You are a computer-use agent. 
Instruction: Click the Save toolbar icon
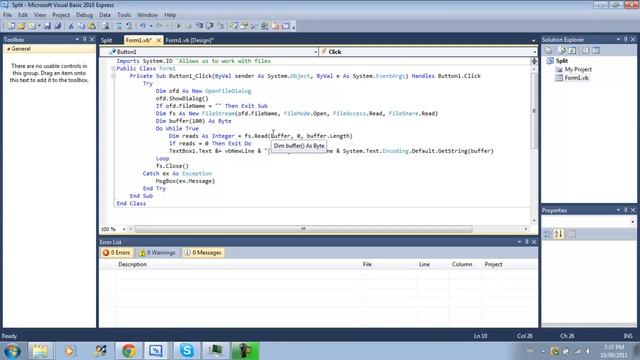(x=47, y=26)
